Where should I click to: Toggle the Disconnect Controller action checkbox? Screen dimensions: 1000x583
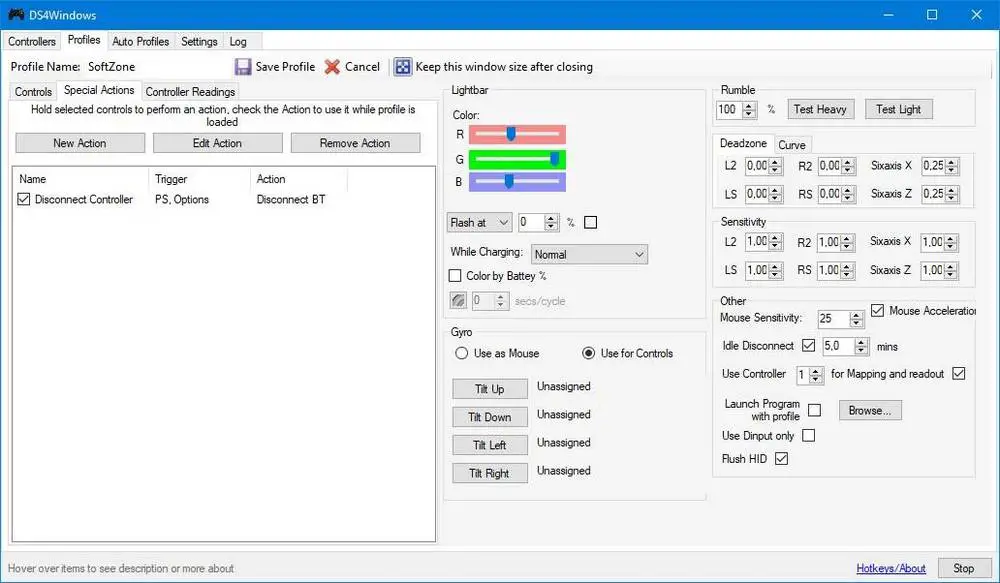24,199
